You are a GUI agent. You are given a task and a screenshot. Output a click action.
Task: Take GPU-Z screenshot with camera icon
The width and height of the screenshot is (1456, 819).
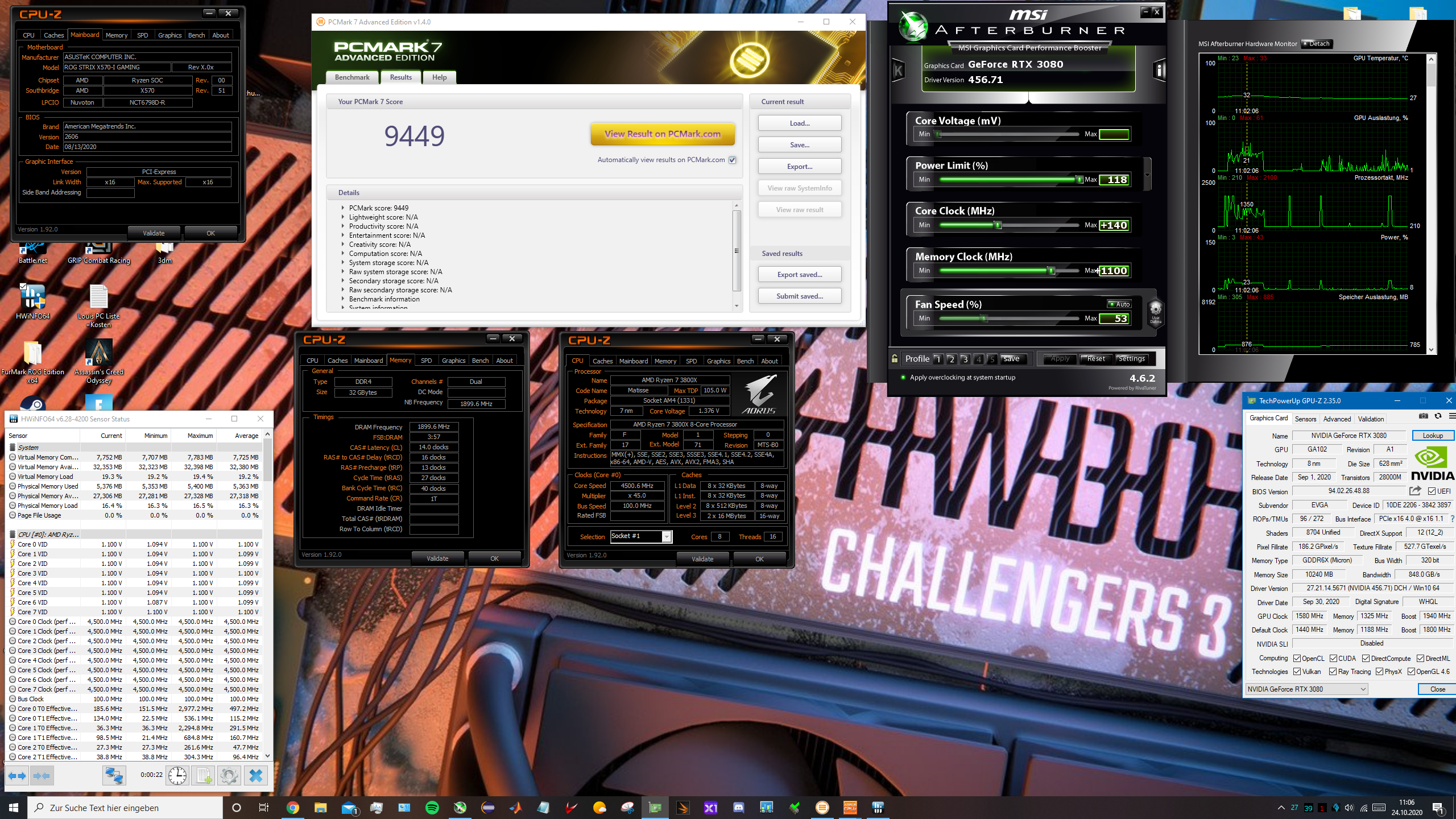coord(1424,416)
